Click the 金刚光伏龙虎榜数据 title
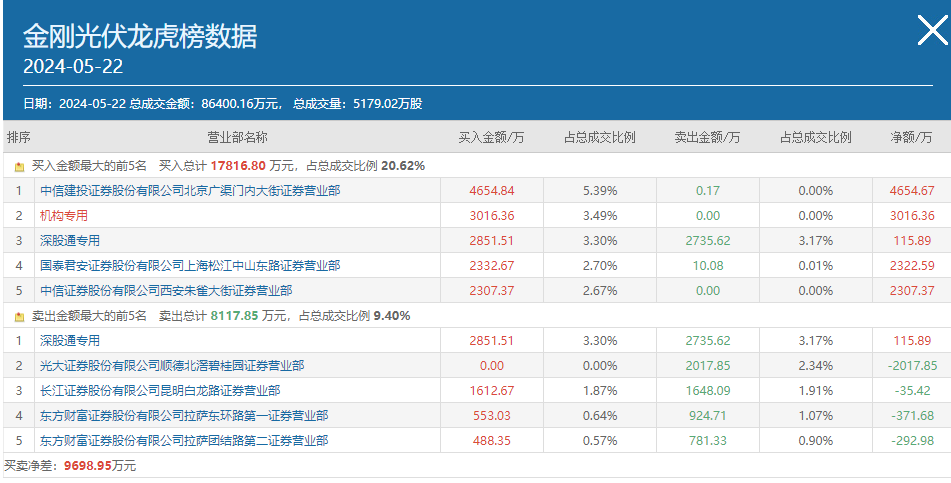The height and width of the screenshot is (483, 951). 140,36
